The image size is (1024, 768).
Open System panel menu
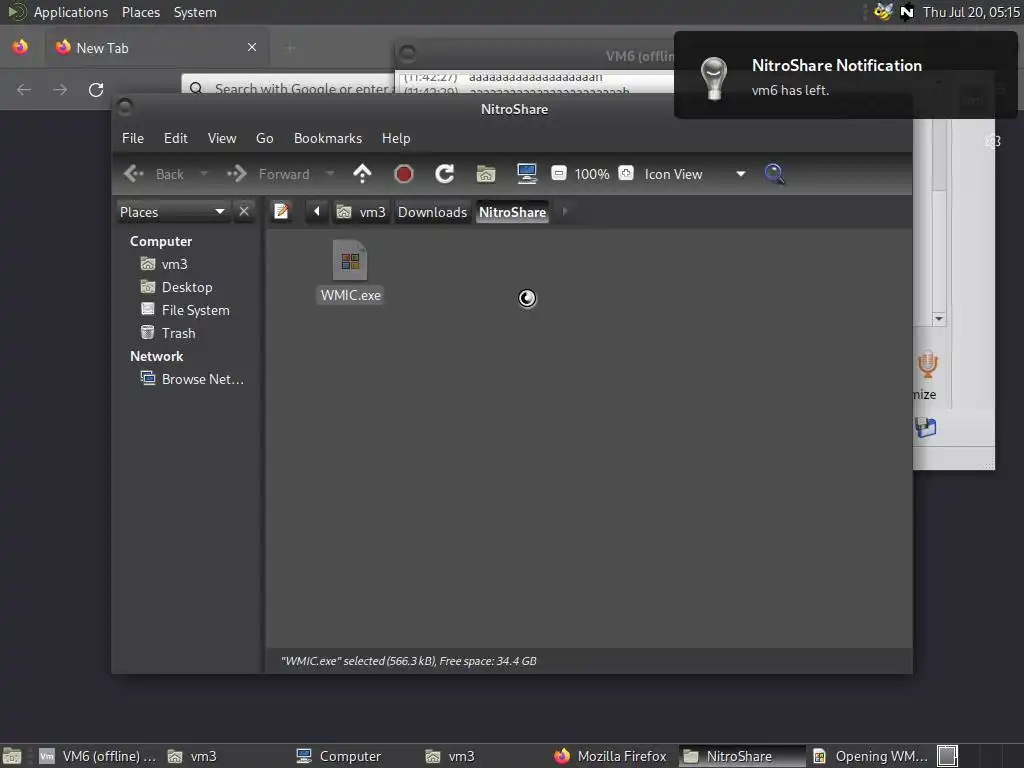pos(195,12)
